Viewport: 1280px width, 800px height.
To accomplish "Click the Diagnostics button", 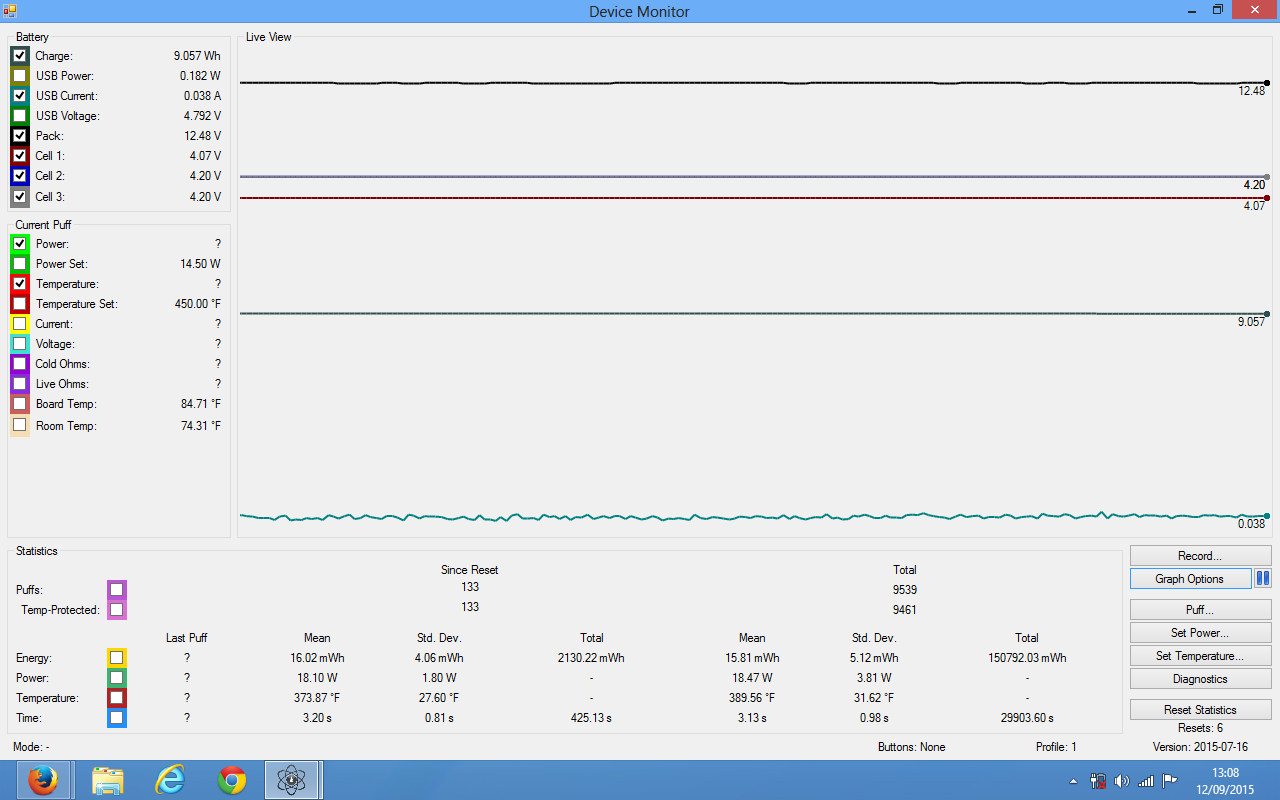I will [x=1200, y=679].
